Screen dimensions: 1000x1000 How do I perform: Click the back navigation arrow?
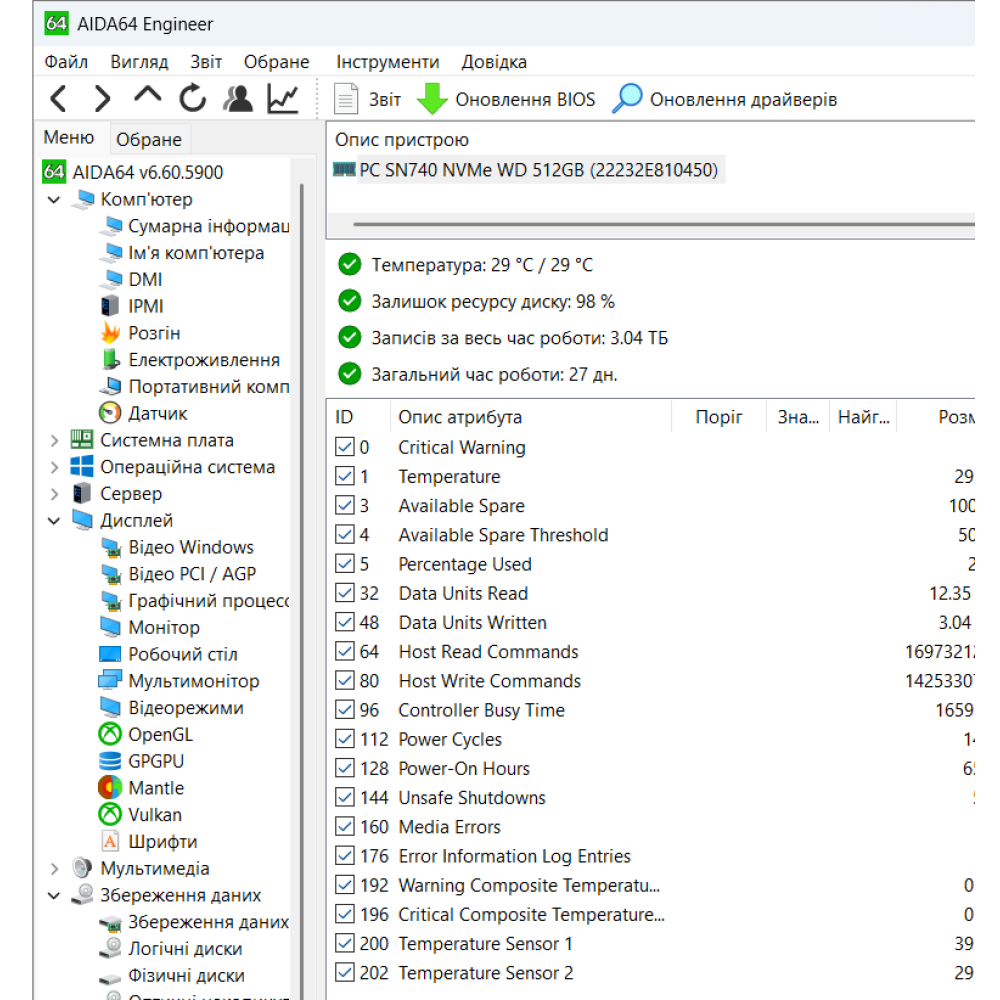(x=58, y=98)
